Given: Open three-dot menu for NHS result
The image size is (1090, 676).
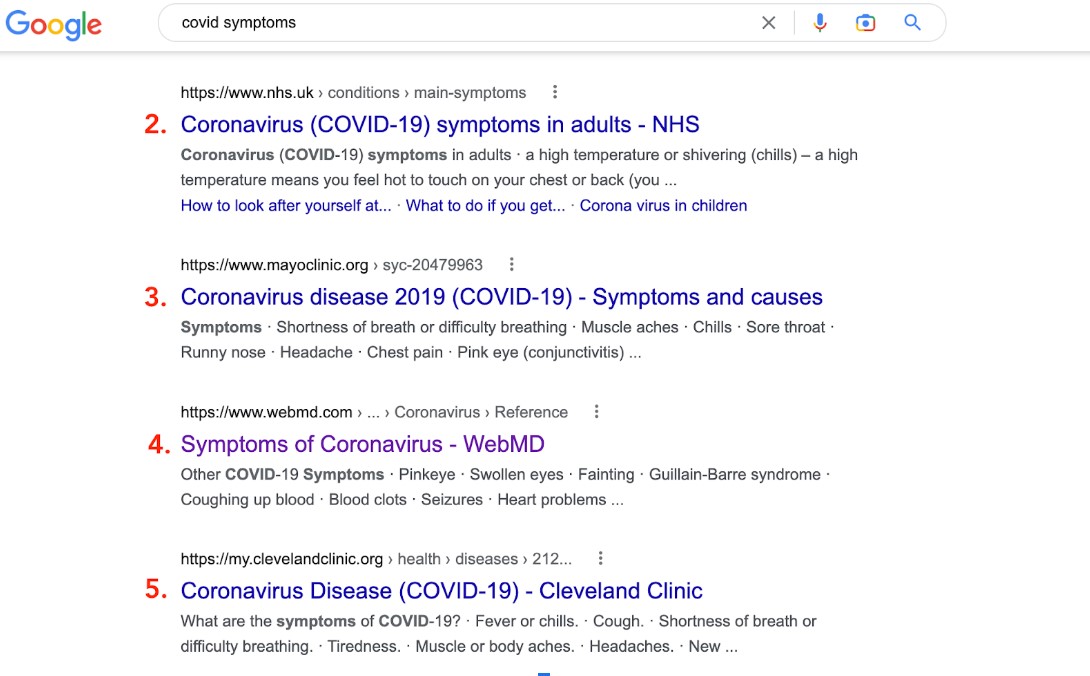Looking at the screenshot, I should tap(555, 93).
